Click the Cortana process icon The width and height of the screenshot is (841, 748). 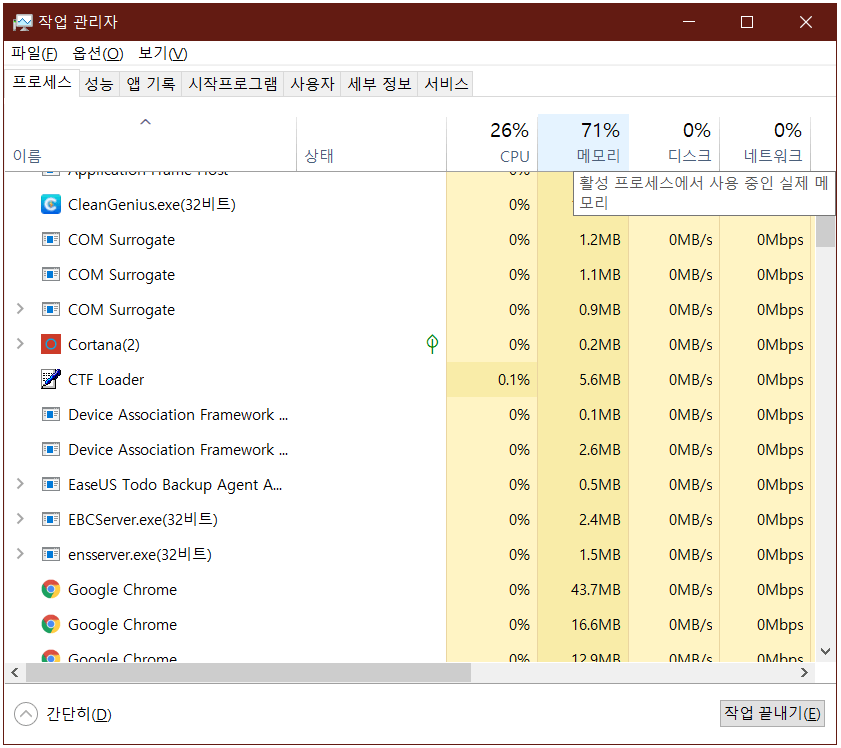click(51, 344)
